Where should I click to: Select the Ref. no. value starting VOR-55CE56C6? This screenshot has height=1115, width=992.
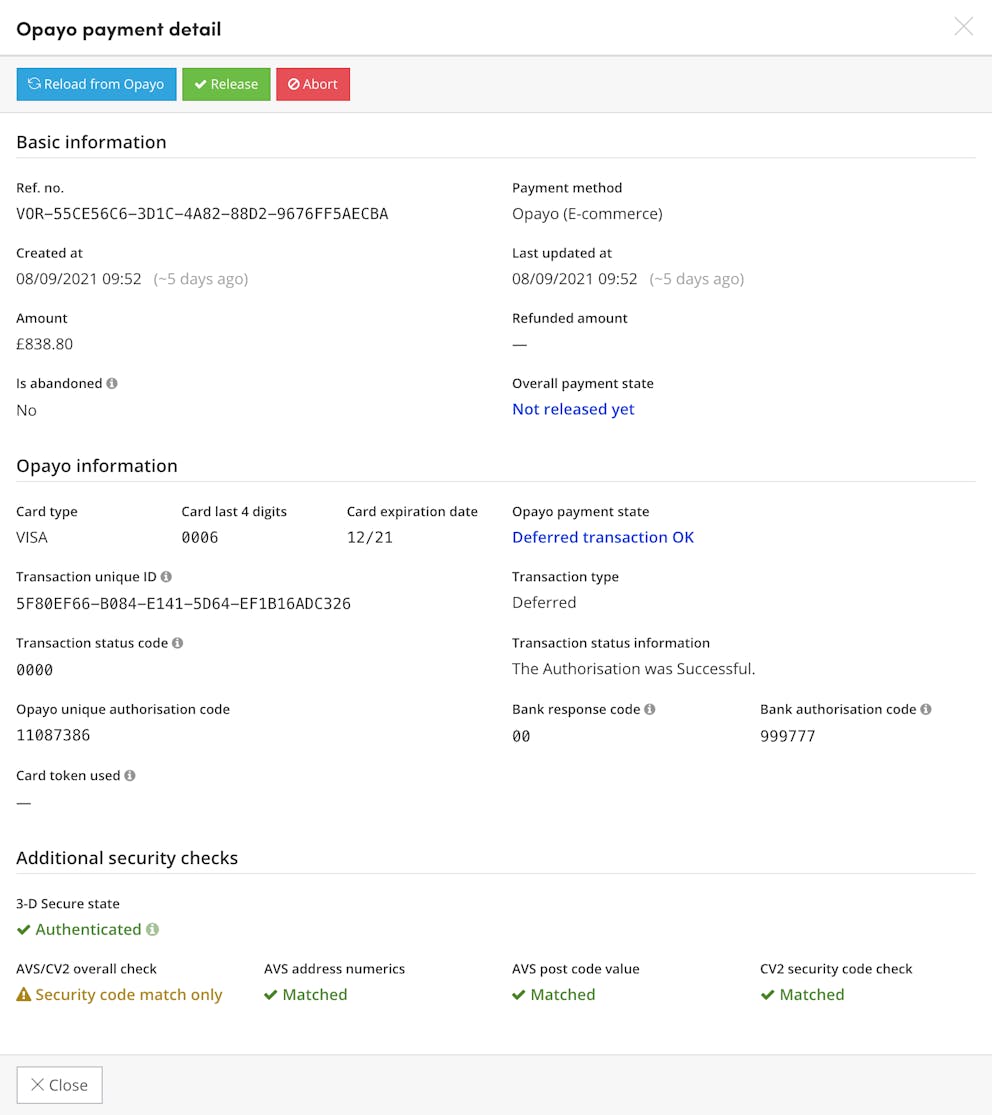pos(202,214)
